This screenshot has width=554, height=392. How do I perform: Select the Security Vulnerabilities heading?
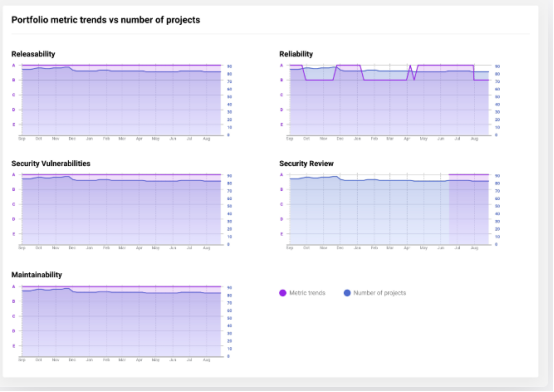(51, 163)
